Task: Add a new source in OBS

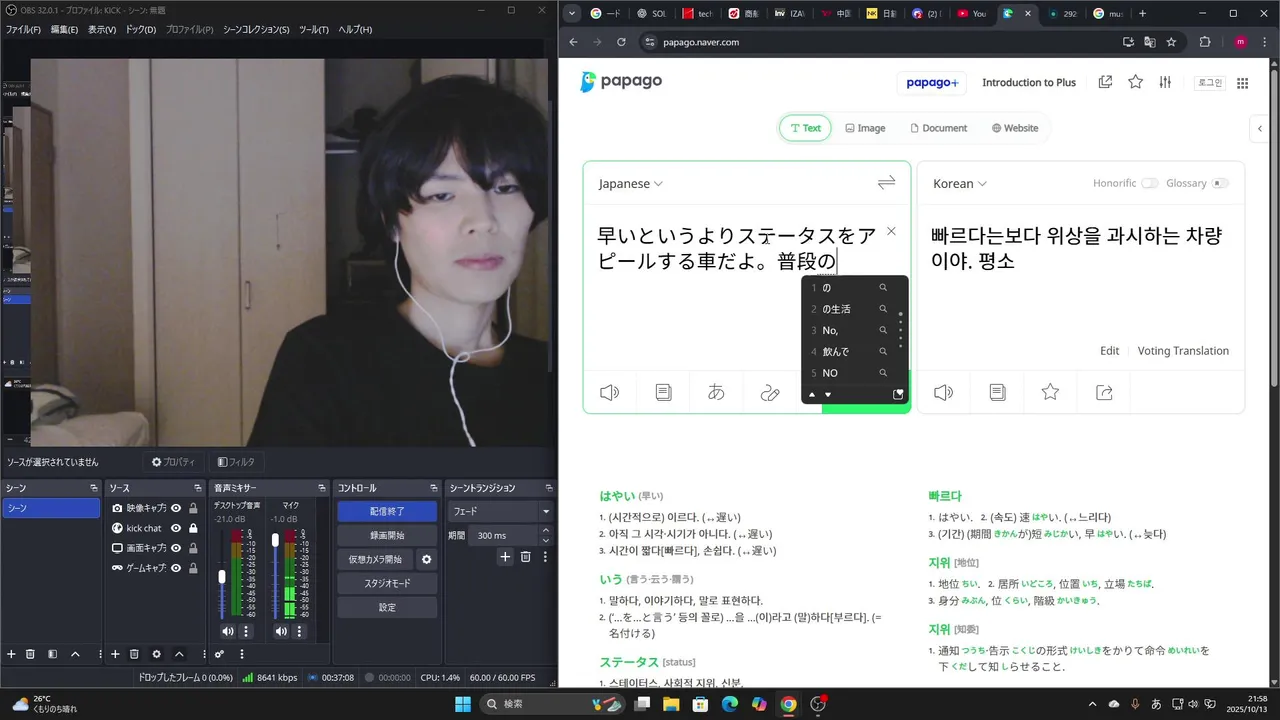Action: 115,654
